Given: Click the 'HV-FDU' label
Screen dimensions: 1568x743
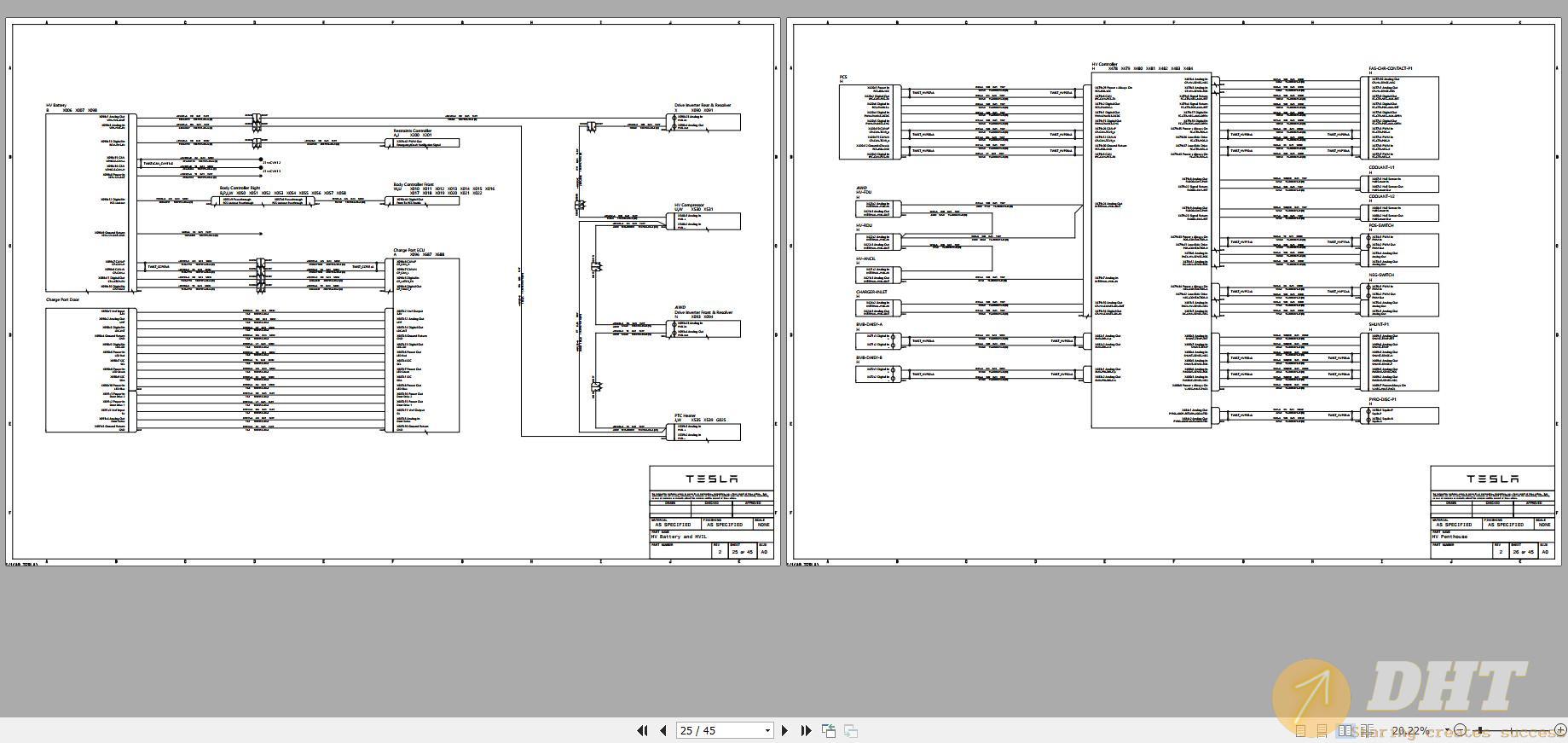Looking at the screenshot, I should tap(864, 193).
